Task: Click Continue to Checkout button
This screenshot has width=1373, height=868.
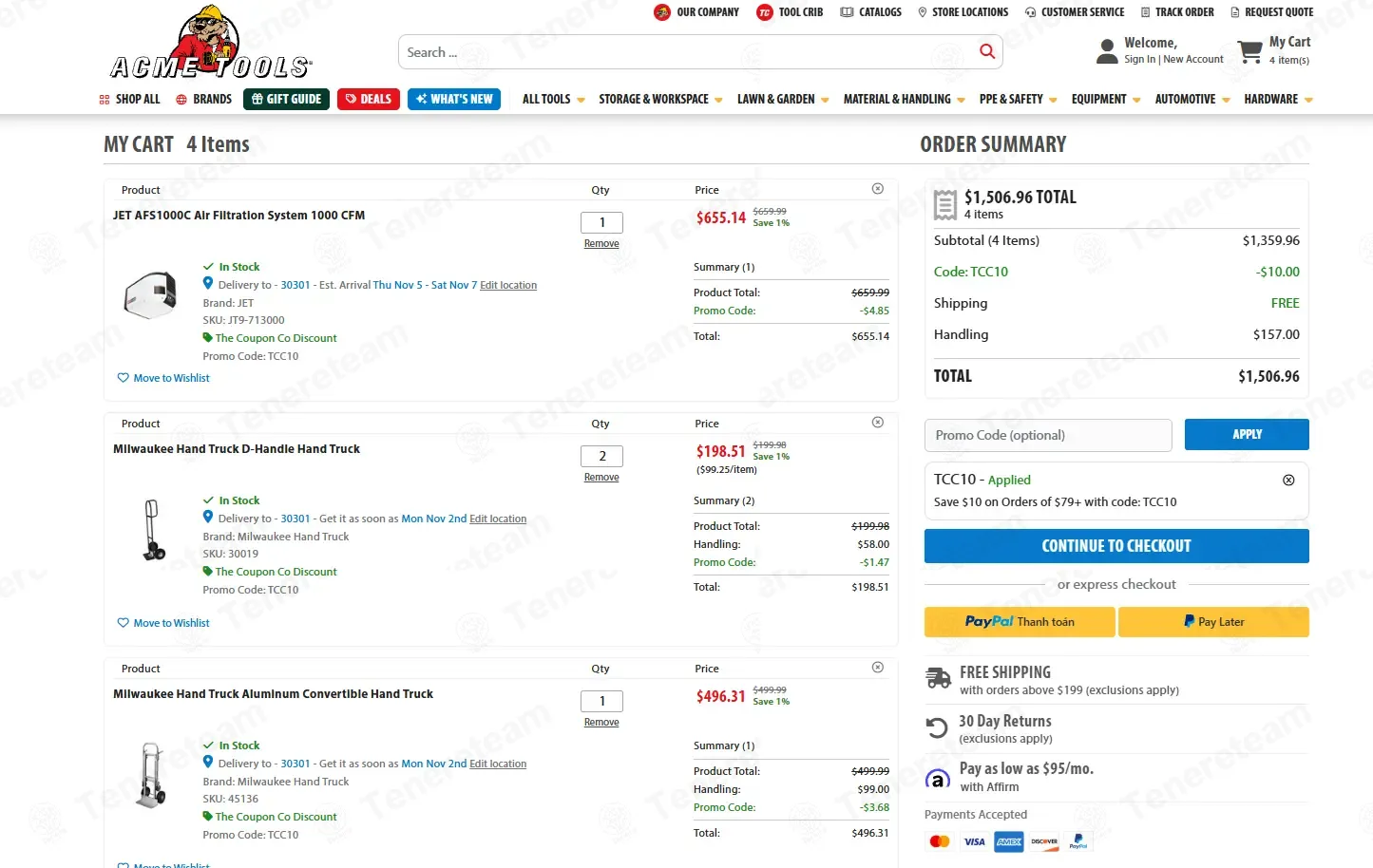Action: tap(1116, 546)
